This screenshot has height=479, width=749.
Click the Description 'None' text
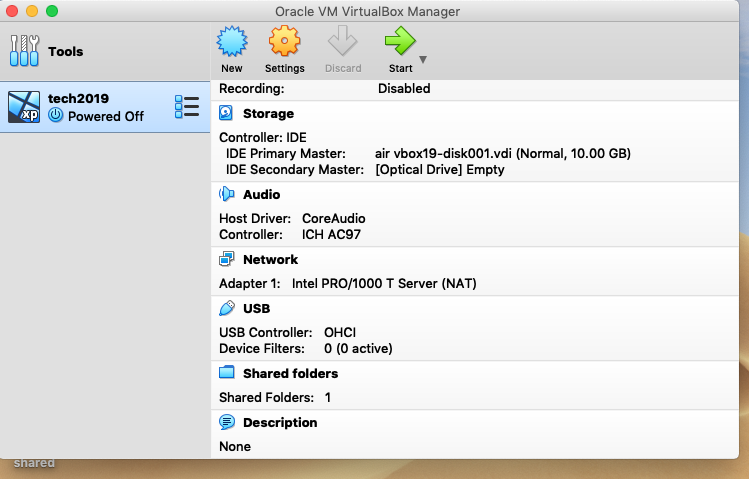pos(235,446)
